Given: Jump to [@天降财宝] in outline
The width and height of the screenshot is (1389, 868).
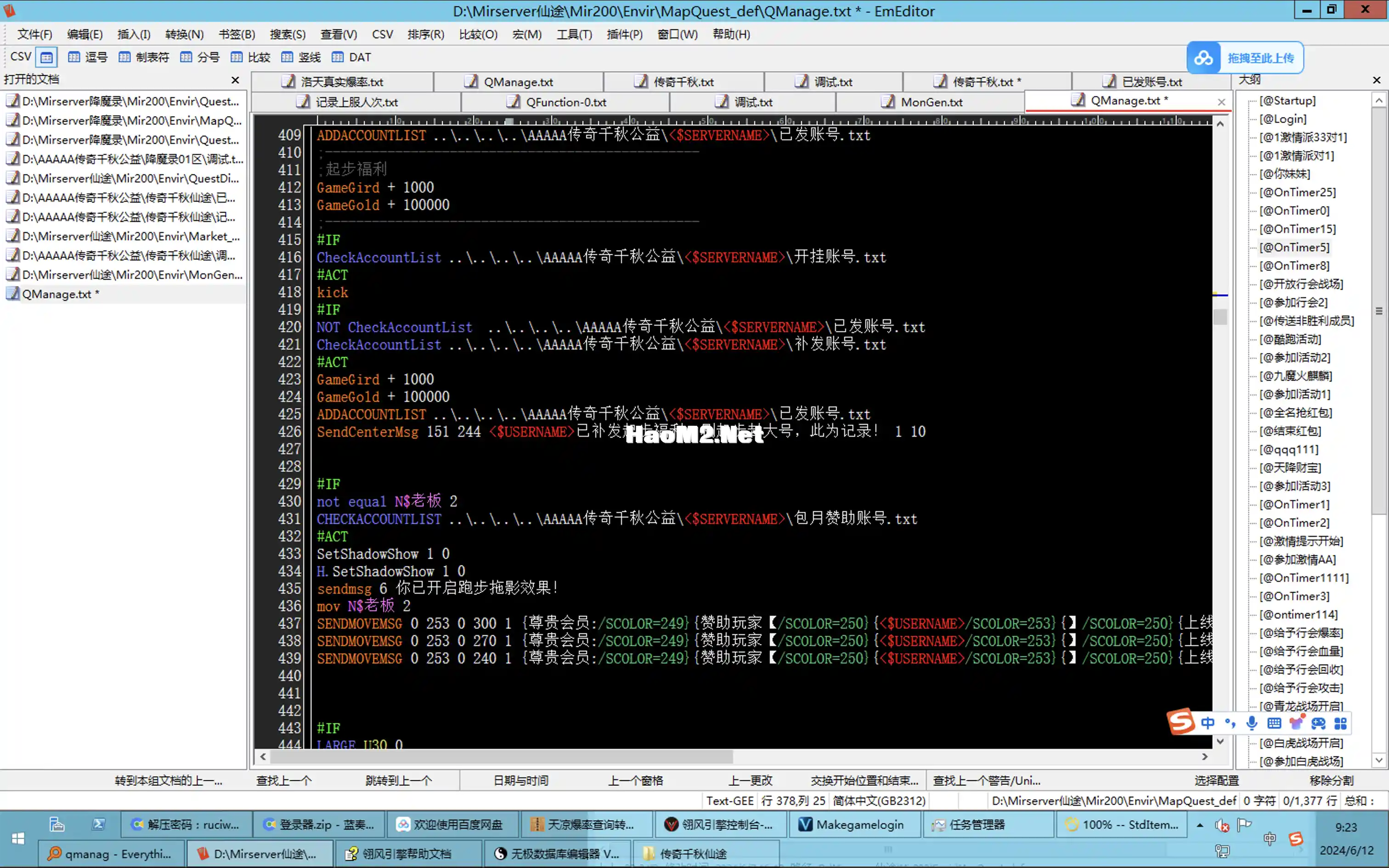Looking at the screenshot, I should [x=1290, y=468].
